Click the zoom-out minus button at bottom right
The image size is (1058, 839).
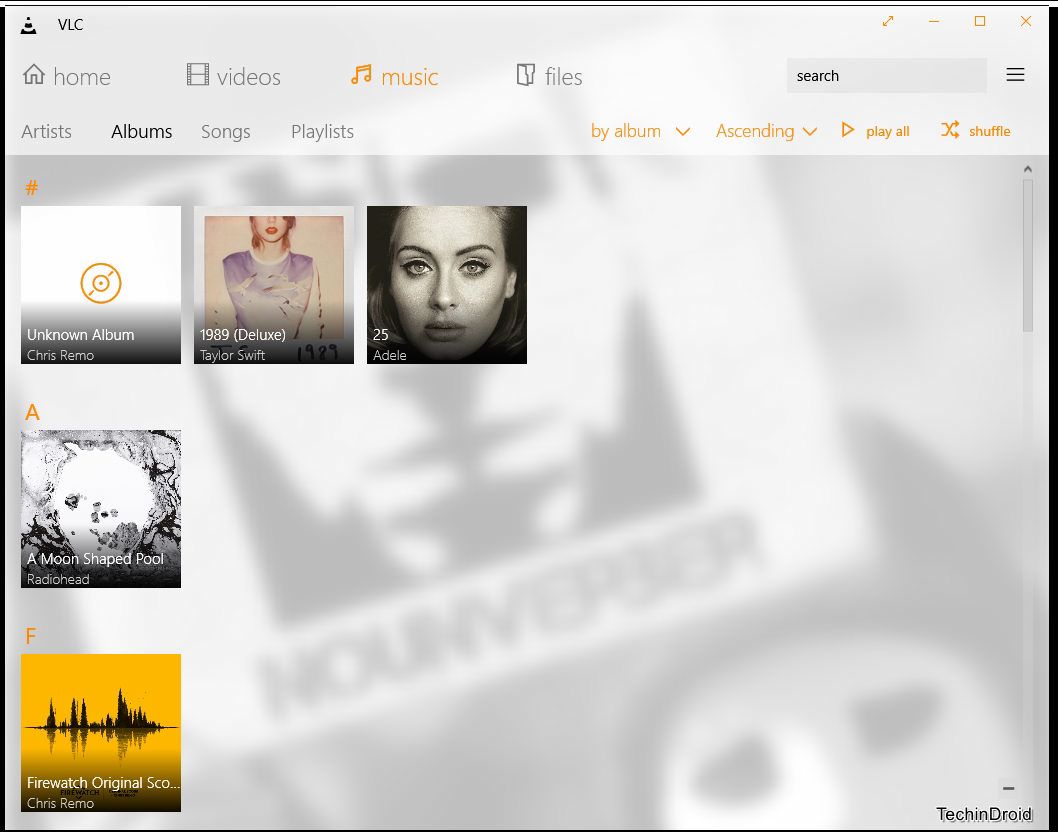tap(1009, 788)
